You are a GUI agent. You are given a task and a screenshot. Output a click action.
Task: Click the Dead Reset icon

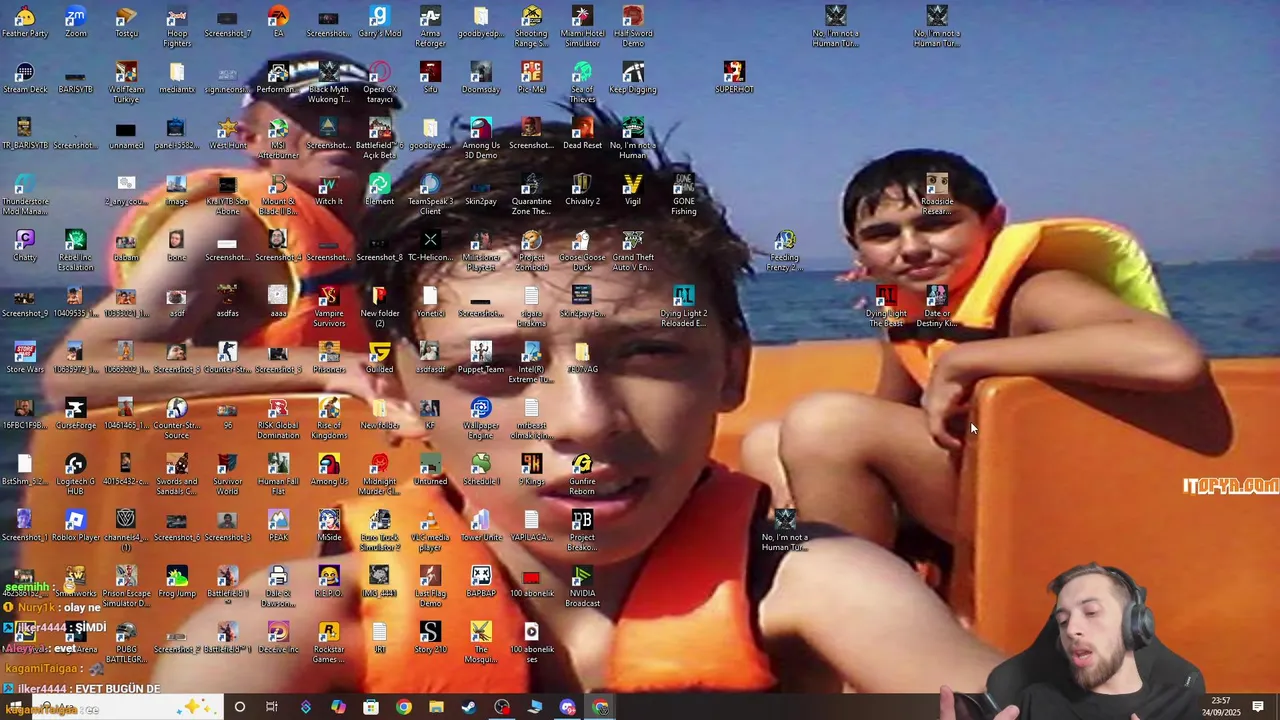coord(582,134)
